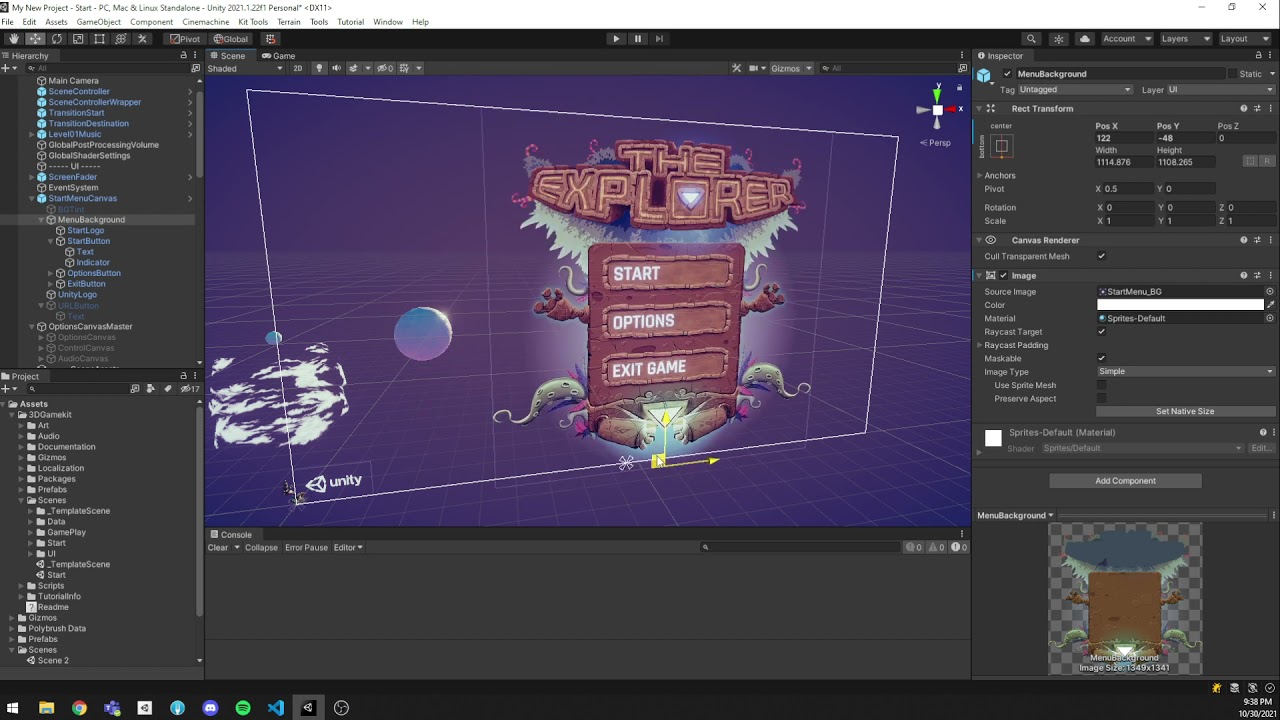Click the Step frame button
The height and width of the screenshot is (720, 1280).
pos(659,39)
